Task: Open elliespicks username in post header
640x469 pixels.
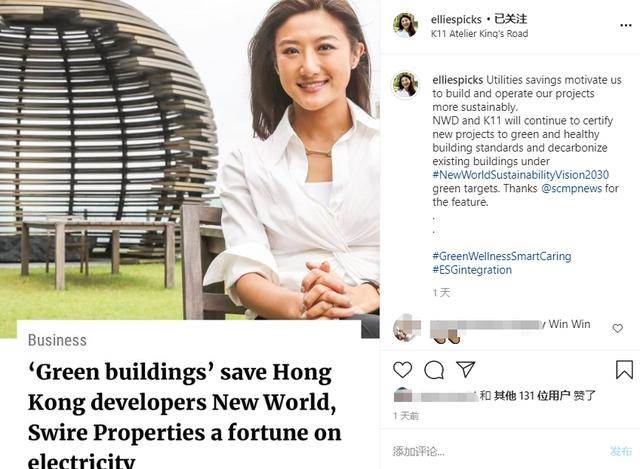Action: pyautogui.click(x=456, y=19)
